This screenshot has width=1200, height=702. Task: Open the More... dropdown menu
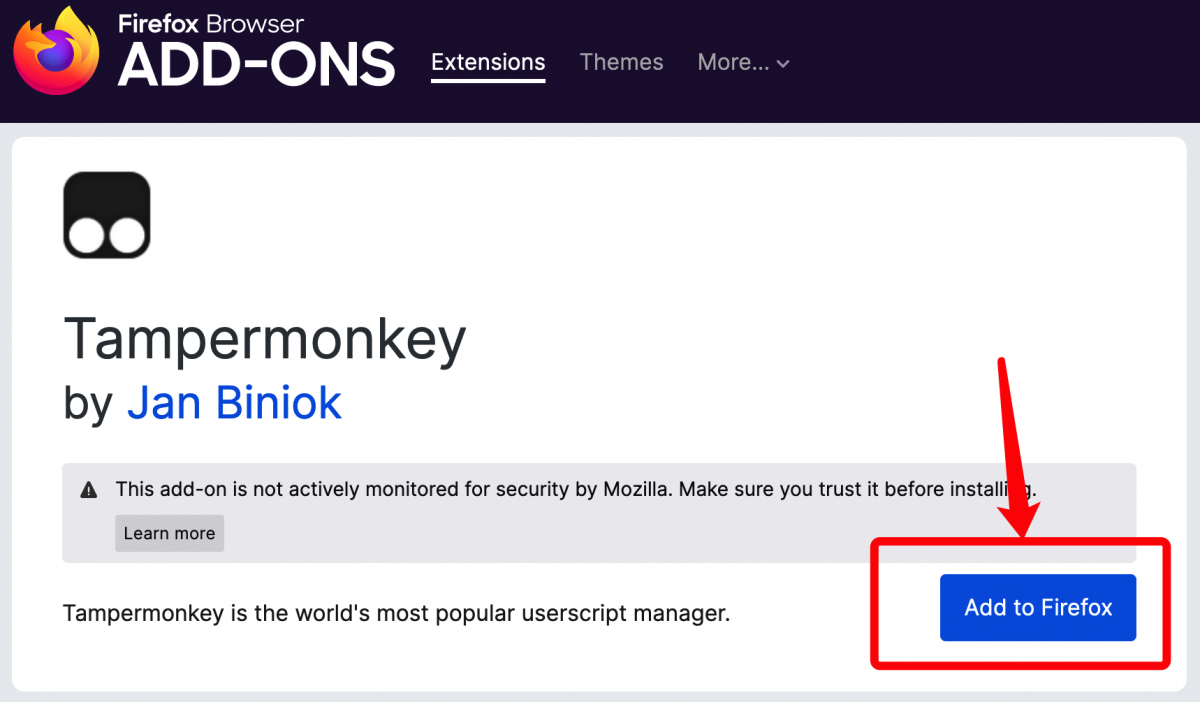click(x=733, y=62)
